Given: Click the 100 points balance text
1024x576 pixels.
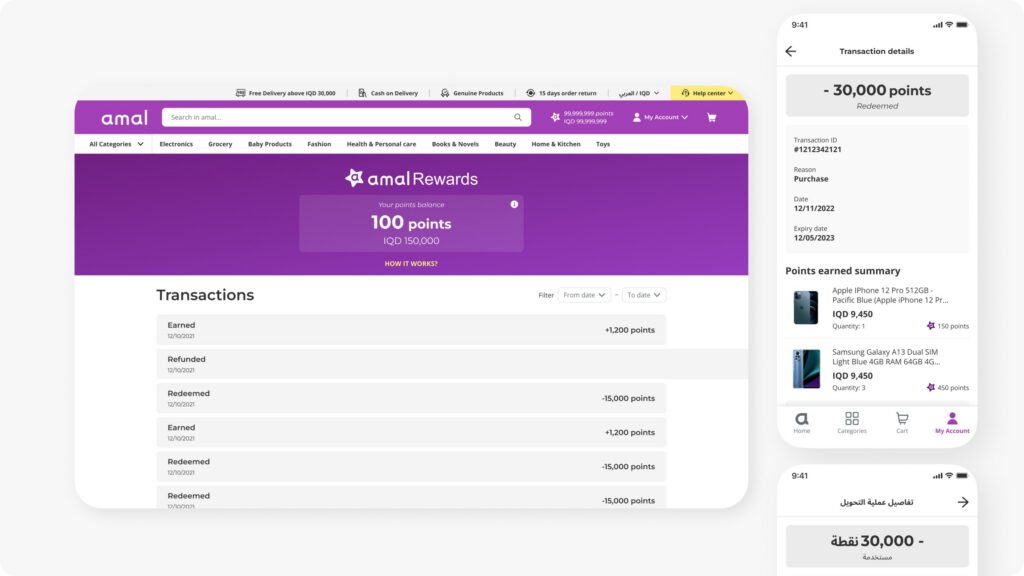Looking at the screenshot, I should pos(411,223).
